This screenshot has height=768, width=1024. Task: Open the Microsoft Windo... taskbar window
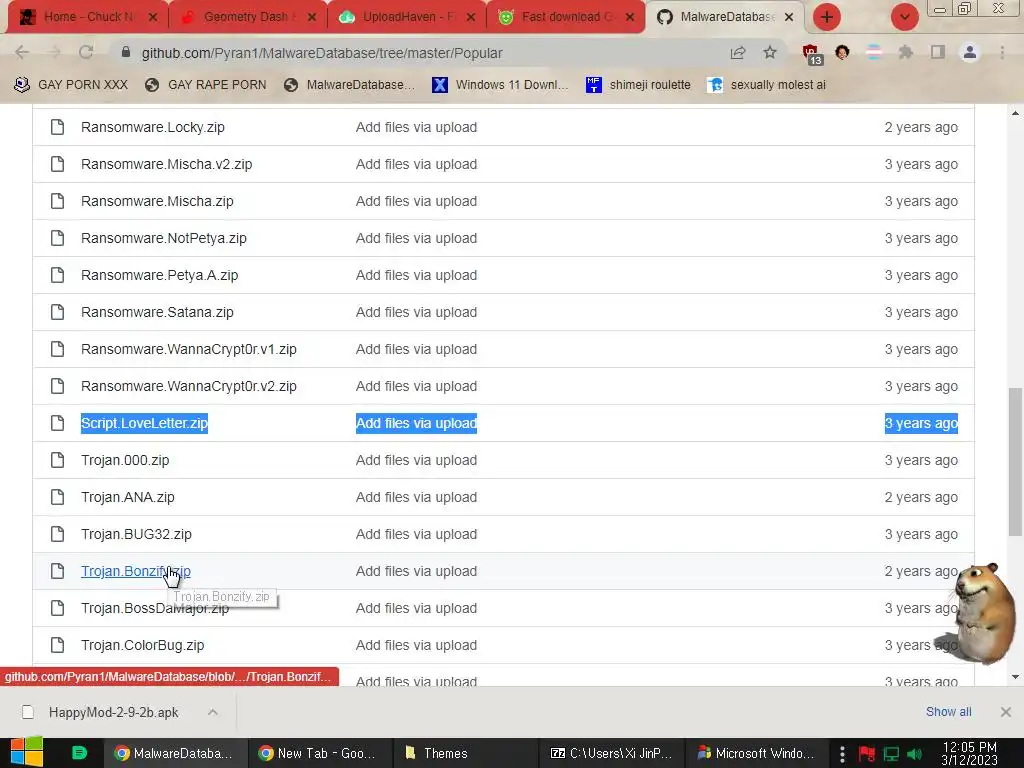click(x=756, y=753)
